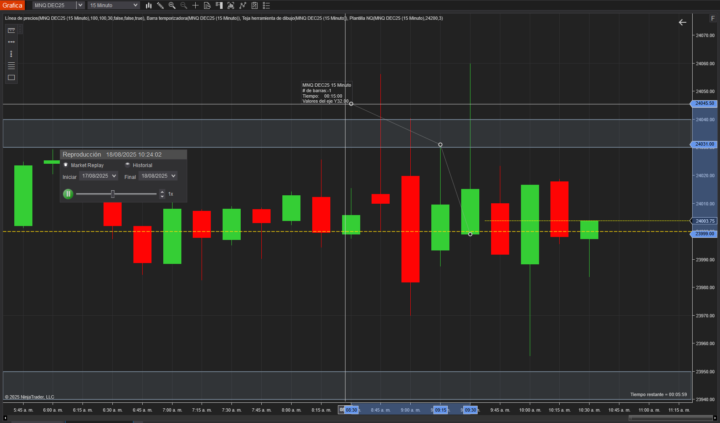
Task: Select the Market Replay radio button
Action: [x=66, y=165]
